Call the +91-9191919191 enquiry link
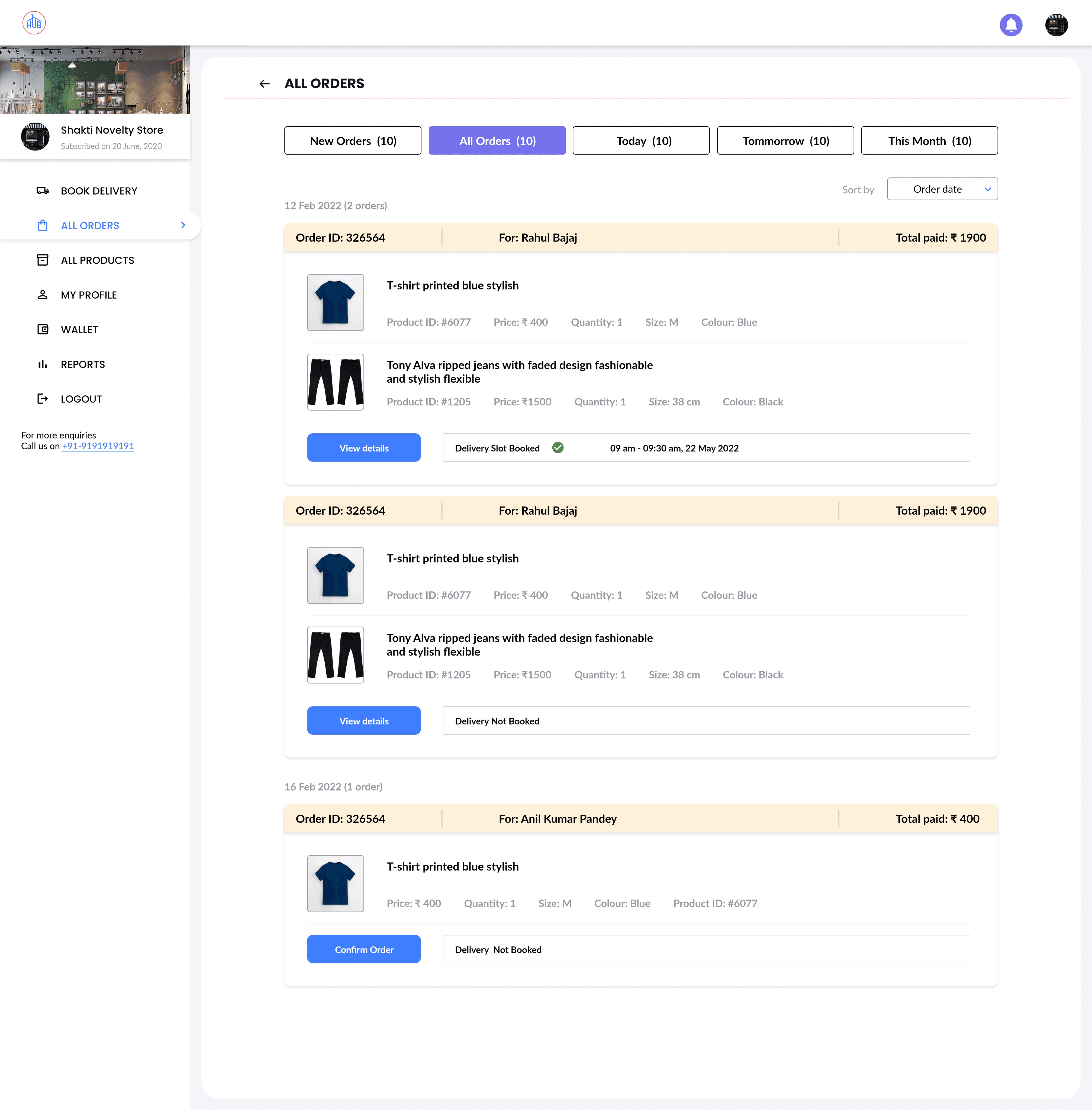The height and width of the screenshot is (1110, 1092). (98, 446)
